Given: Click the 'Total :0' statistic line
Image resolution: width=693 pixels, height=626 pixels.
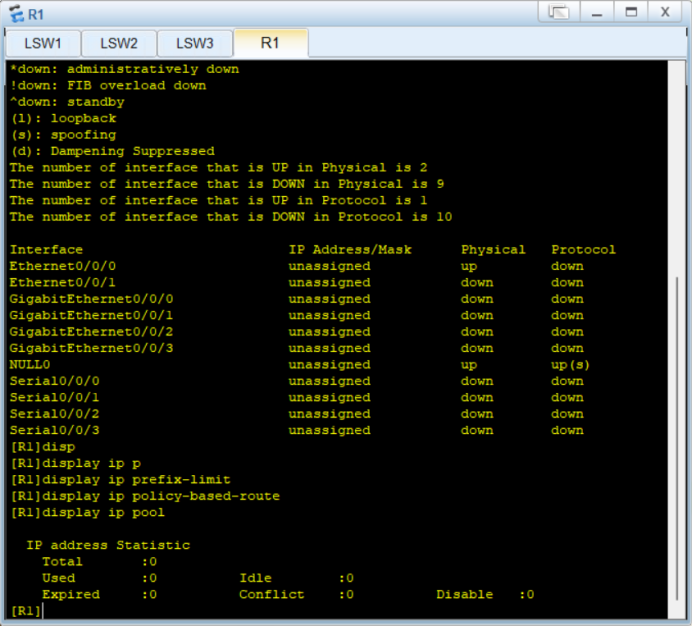Looking at the screenshot, I should (99, 561).
